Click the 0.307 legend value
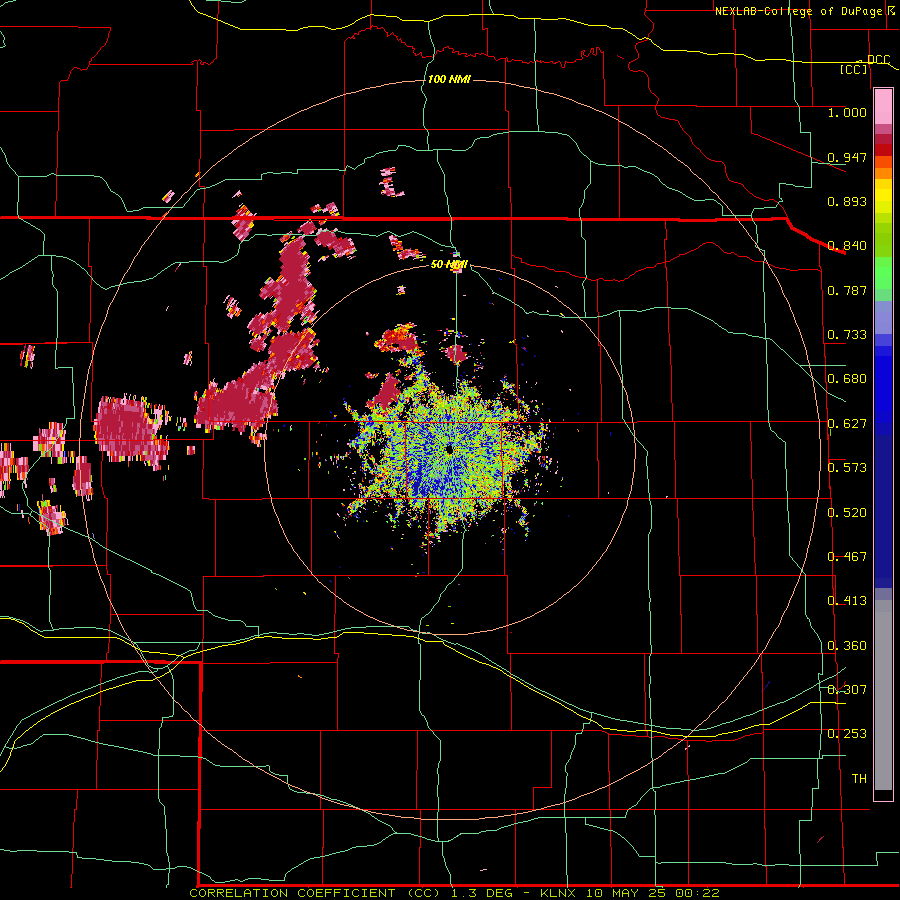 point(847,689)
